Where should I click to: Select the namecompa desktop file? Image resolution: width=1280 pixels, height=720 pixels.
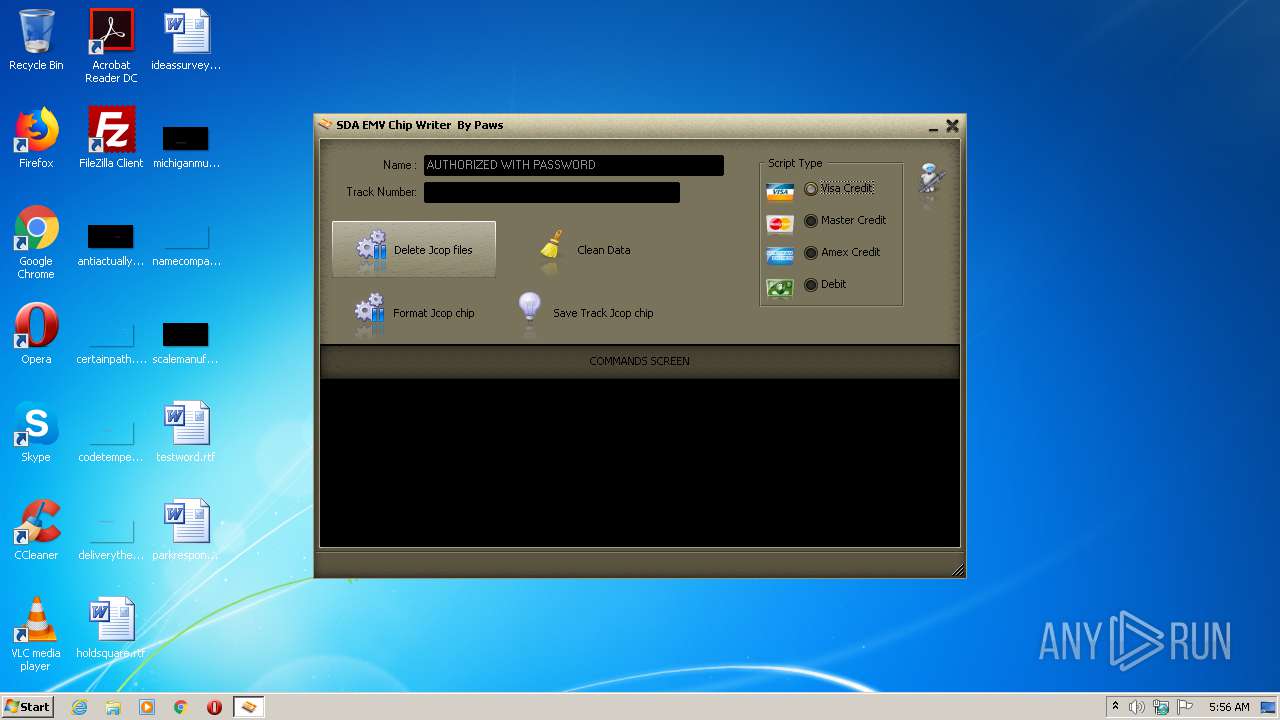pyautogui.click(x=186, y=246)
